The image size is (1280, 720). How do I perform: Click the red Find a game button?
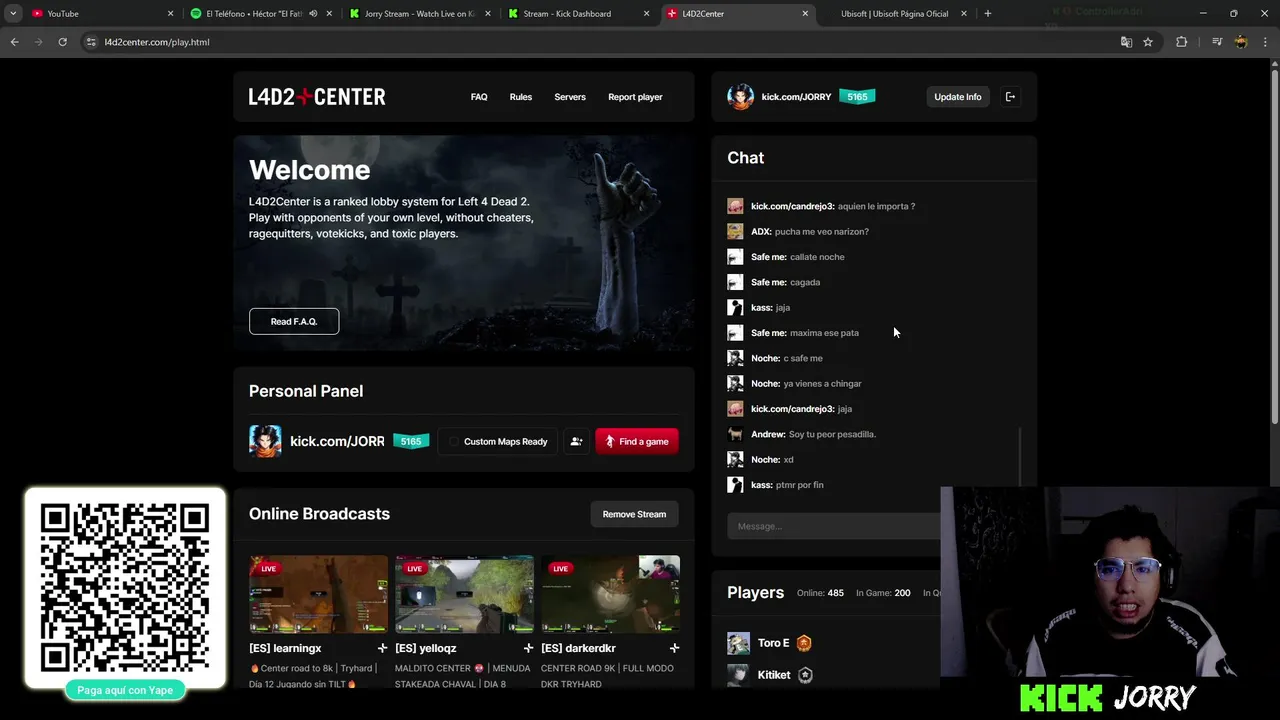(637, 441)
